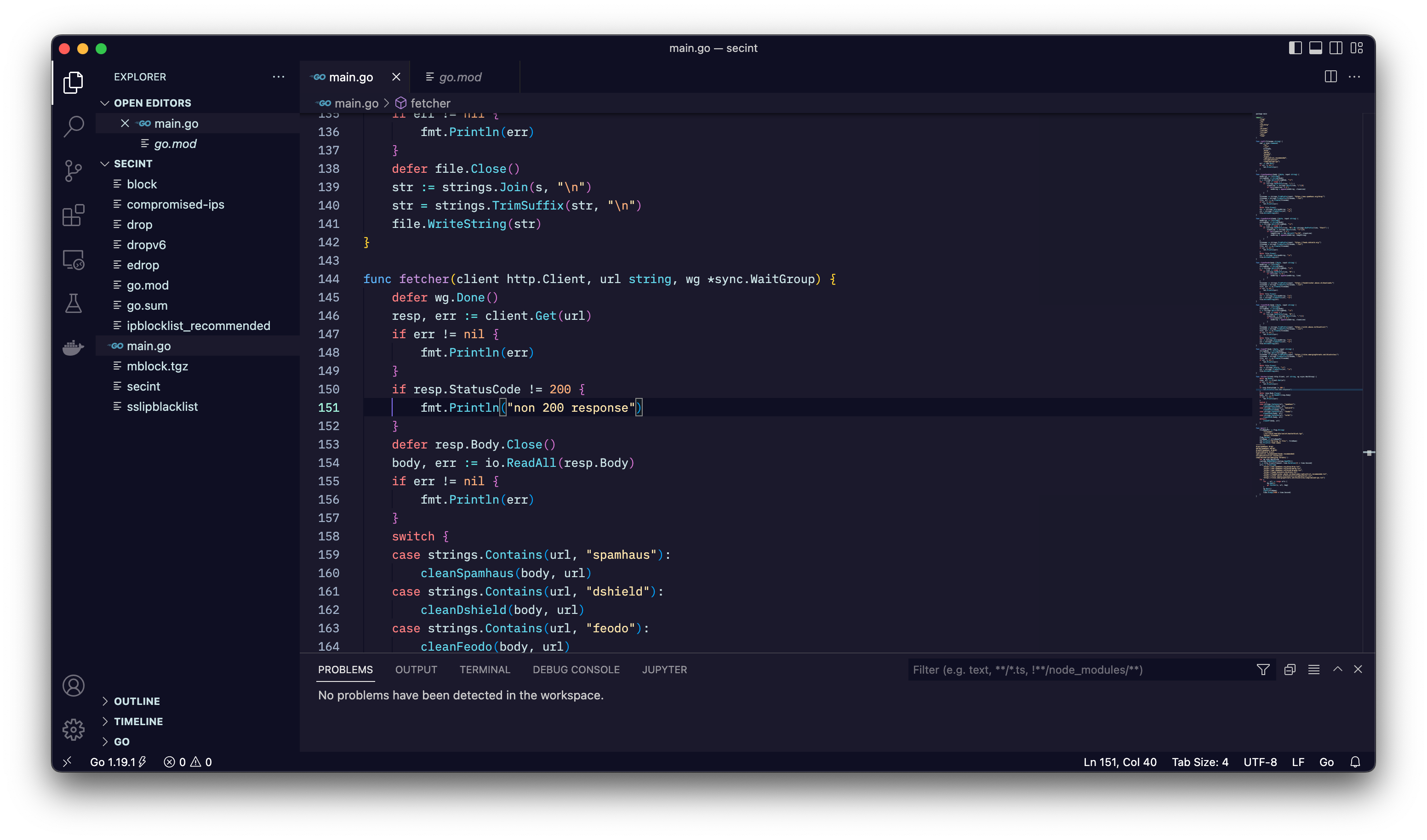Viewport: 1427px width, 840px height.
Task: Expand the TIMELINE section
Action: 138,721
